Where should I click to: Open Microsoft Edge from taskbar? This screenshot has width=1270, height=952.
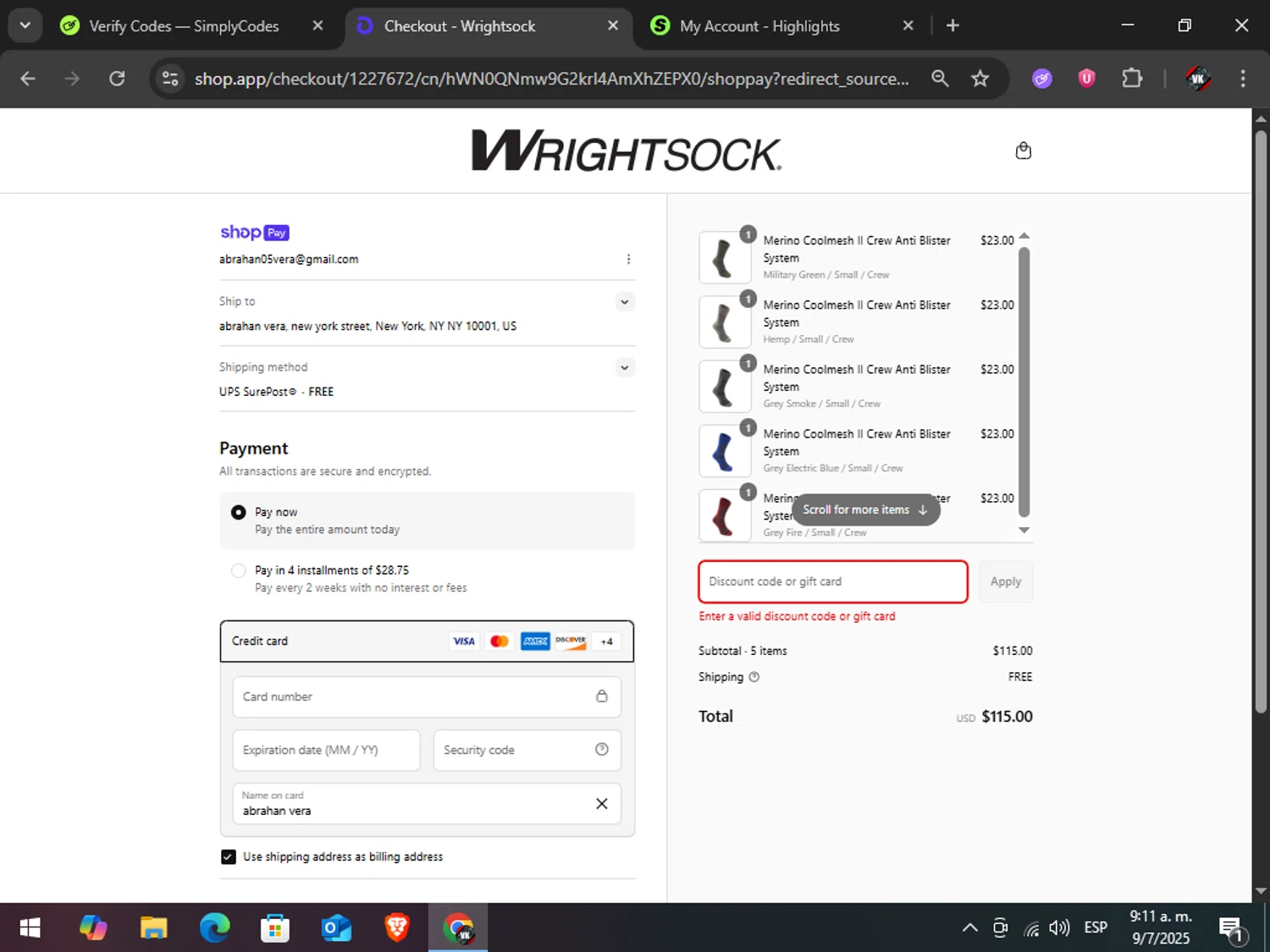(214, 928)
